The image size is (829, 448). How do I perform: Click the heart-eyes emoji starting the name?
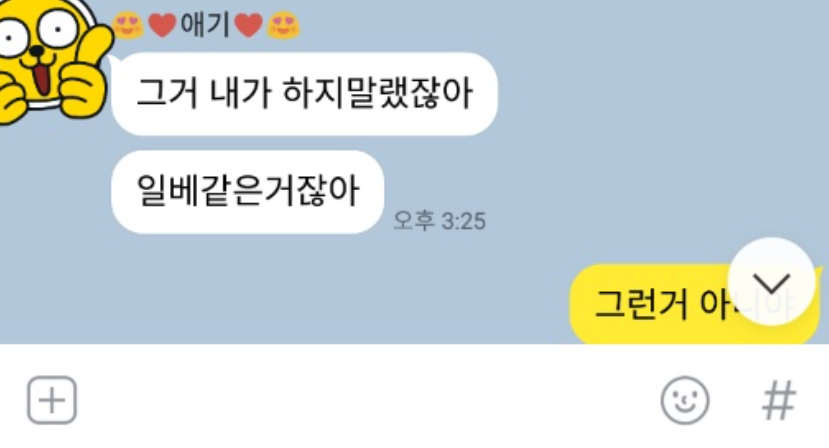click(x=127, y=25)
